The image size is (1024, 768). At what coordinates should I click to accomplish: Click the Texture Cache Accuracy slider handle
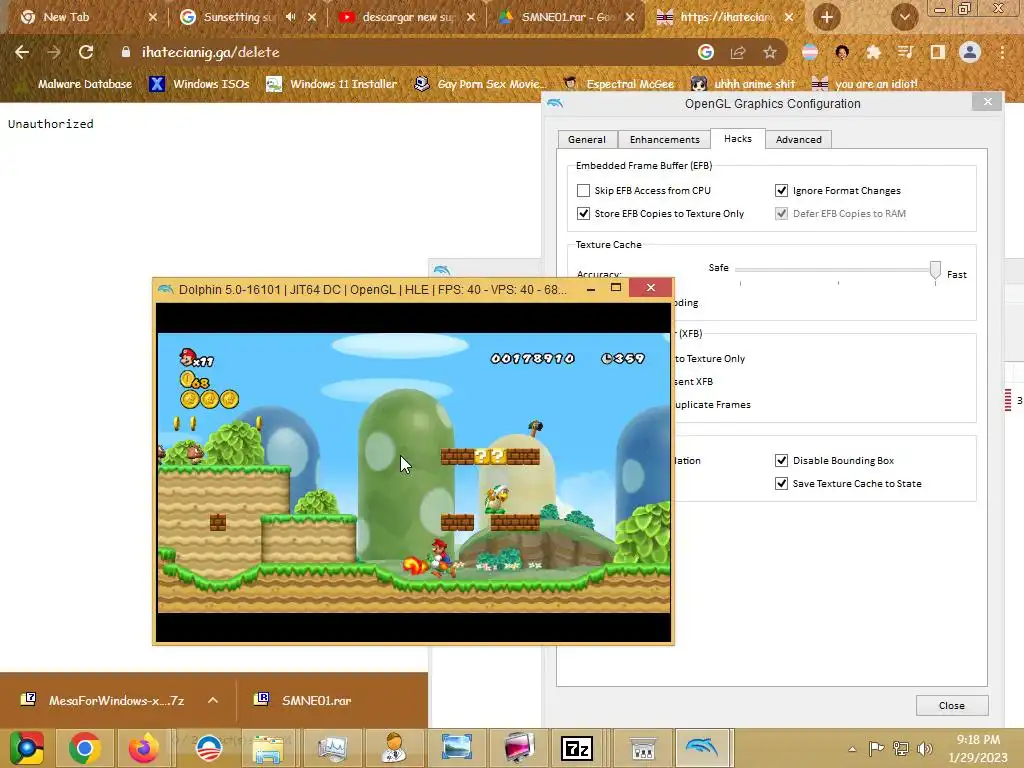(x=935, y=270)
